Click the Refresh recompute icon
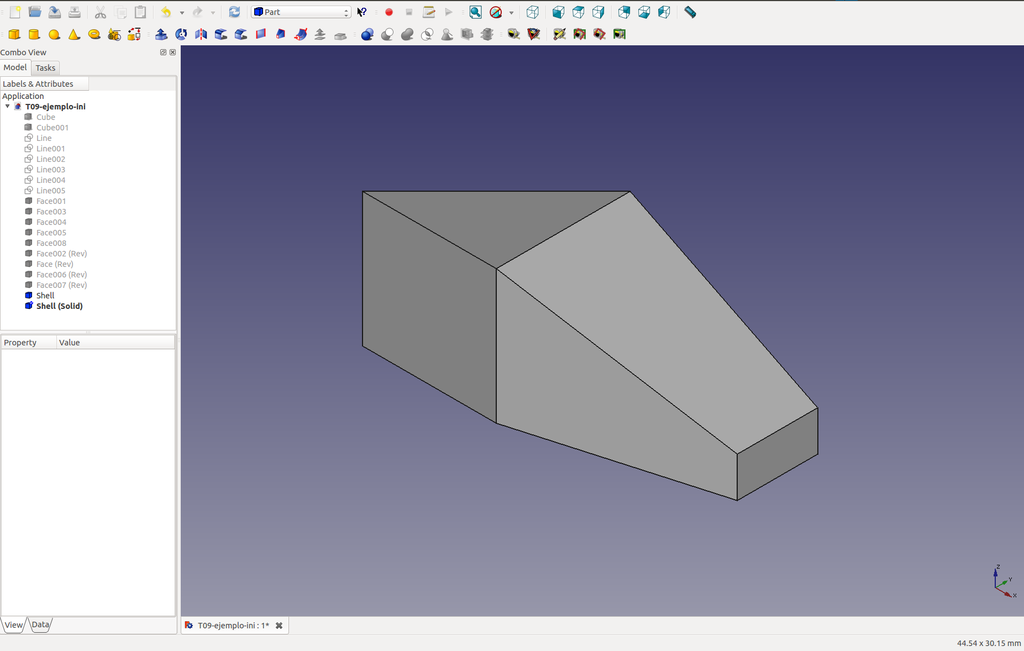 tap(234, 12)
